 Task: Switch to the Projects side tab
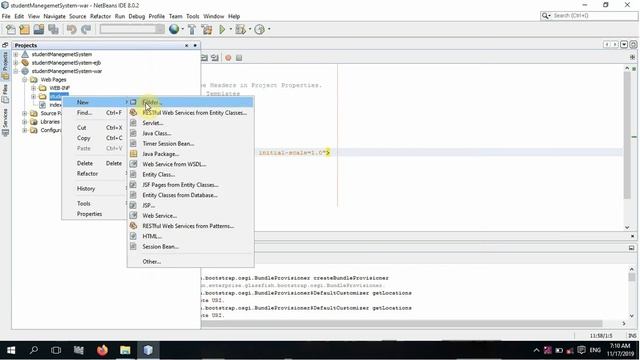(x=5, y=65)
